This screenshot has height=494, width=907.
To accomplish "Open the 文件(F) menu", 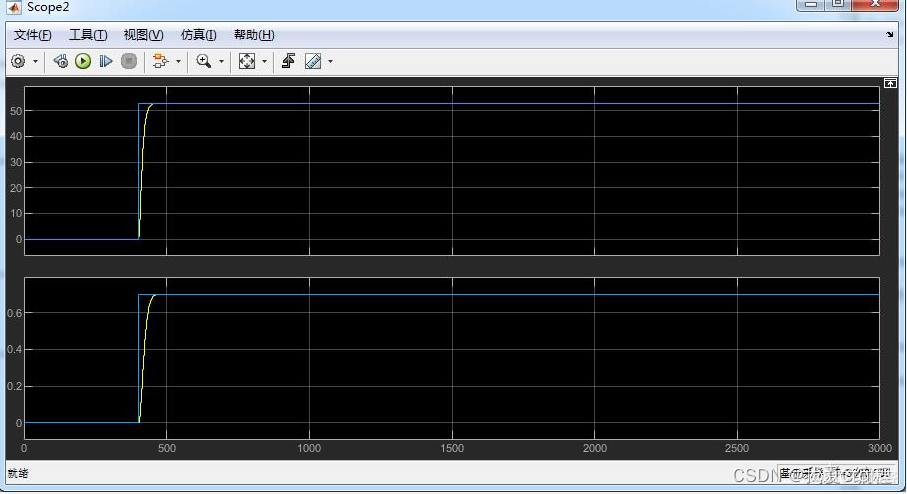I will point(32,35).
